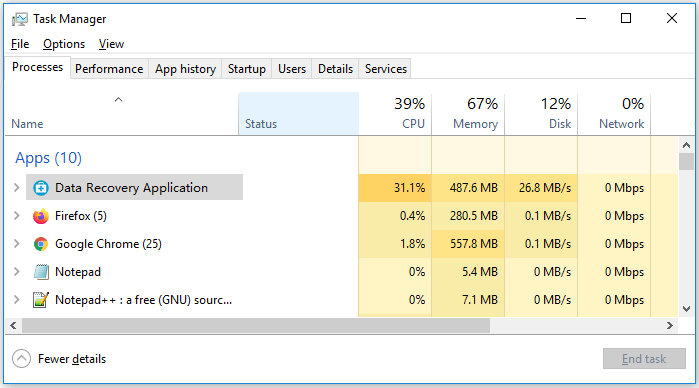This screenshot has width=699, height=388.
Task: Switch to the Startup tab
Action: (x=247, y=69)
